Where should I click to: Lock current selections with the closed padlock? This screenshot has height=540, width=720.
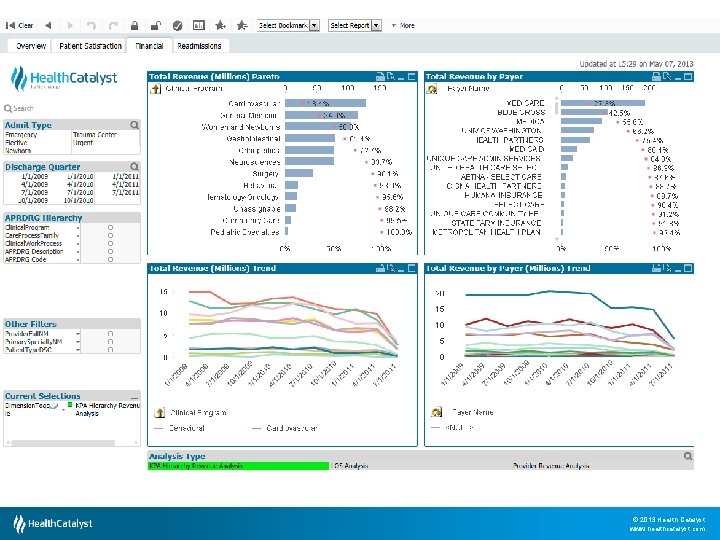coord(134,25)
